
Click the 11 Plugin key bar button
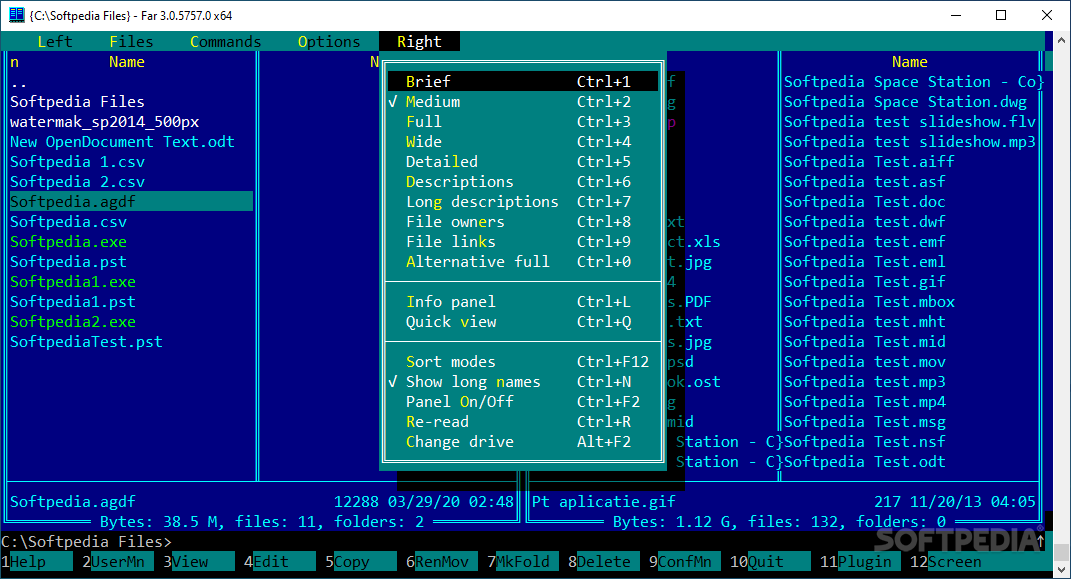[860, 562]
